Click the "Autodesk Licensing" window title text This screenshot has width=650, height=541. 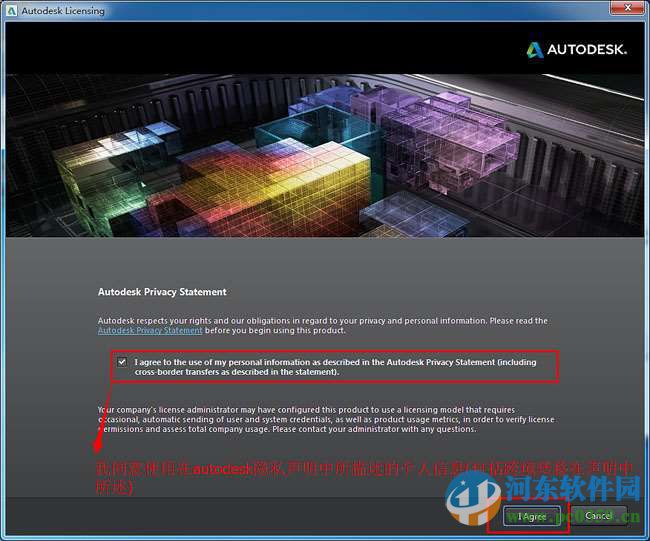click(63, 11)
